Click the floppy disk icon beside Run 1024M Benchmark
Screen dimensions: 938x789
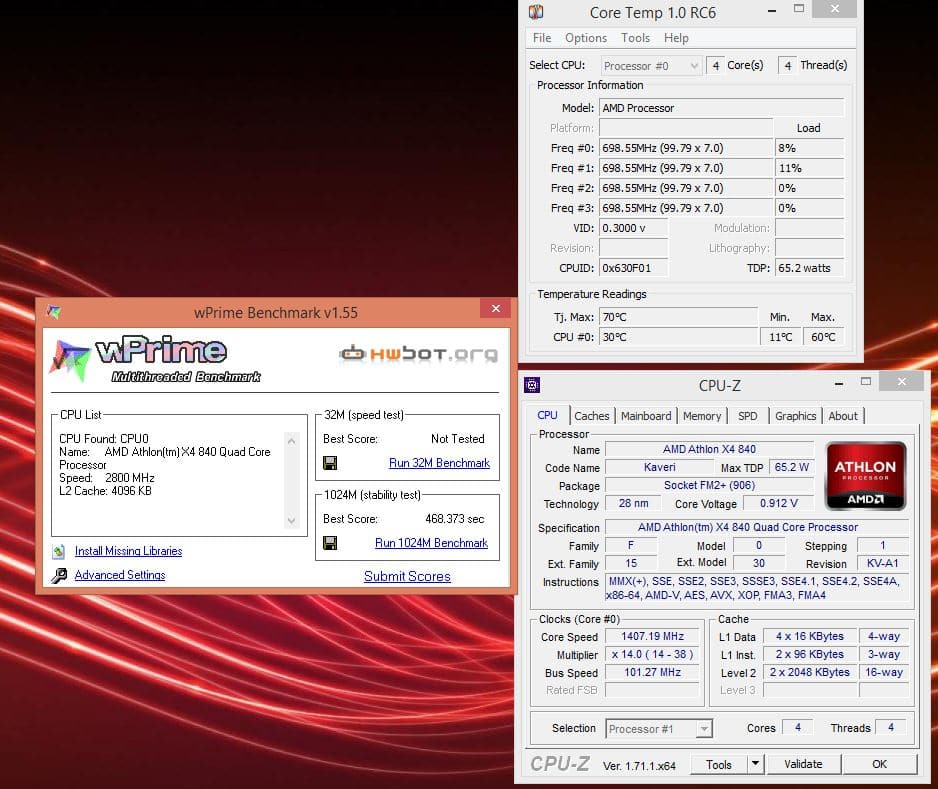point(330,543)
